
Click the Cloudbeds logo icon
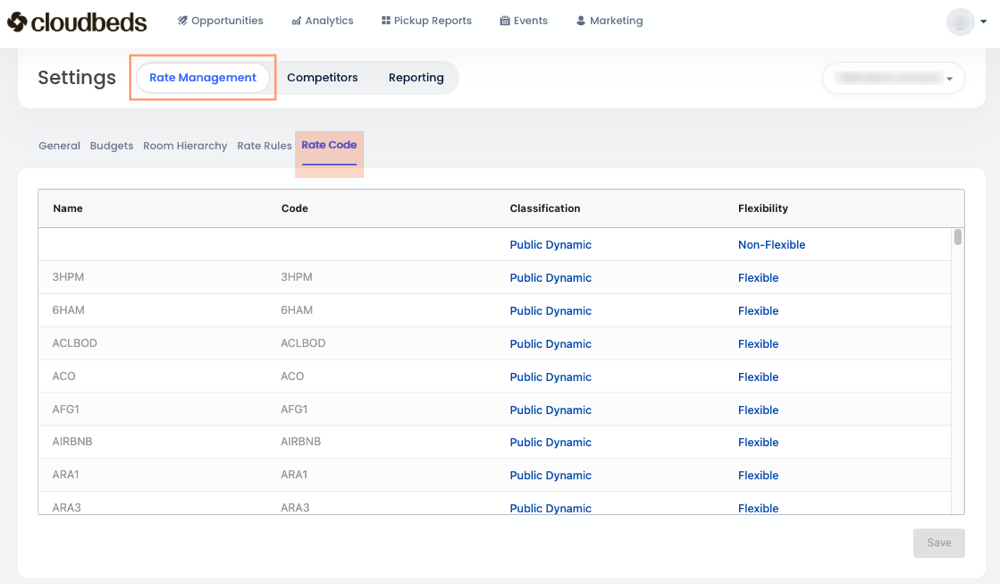17,21
